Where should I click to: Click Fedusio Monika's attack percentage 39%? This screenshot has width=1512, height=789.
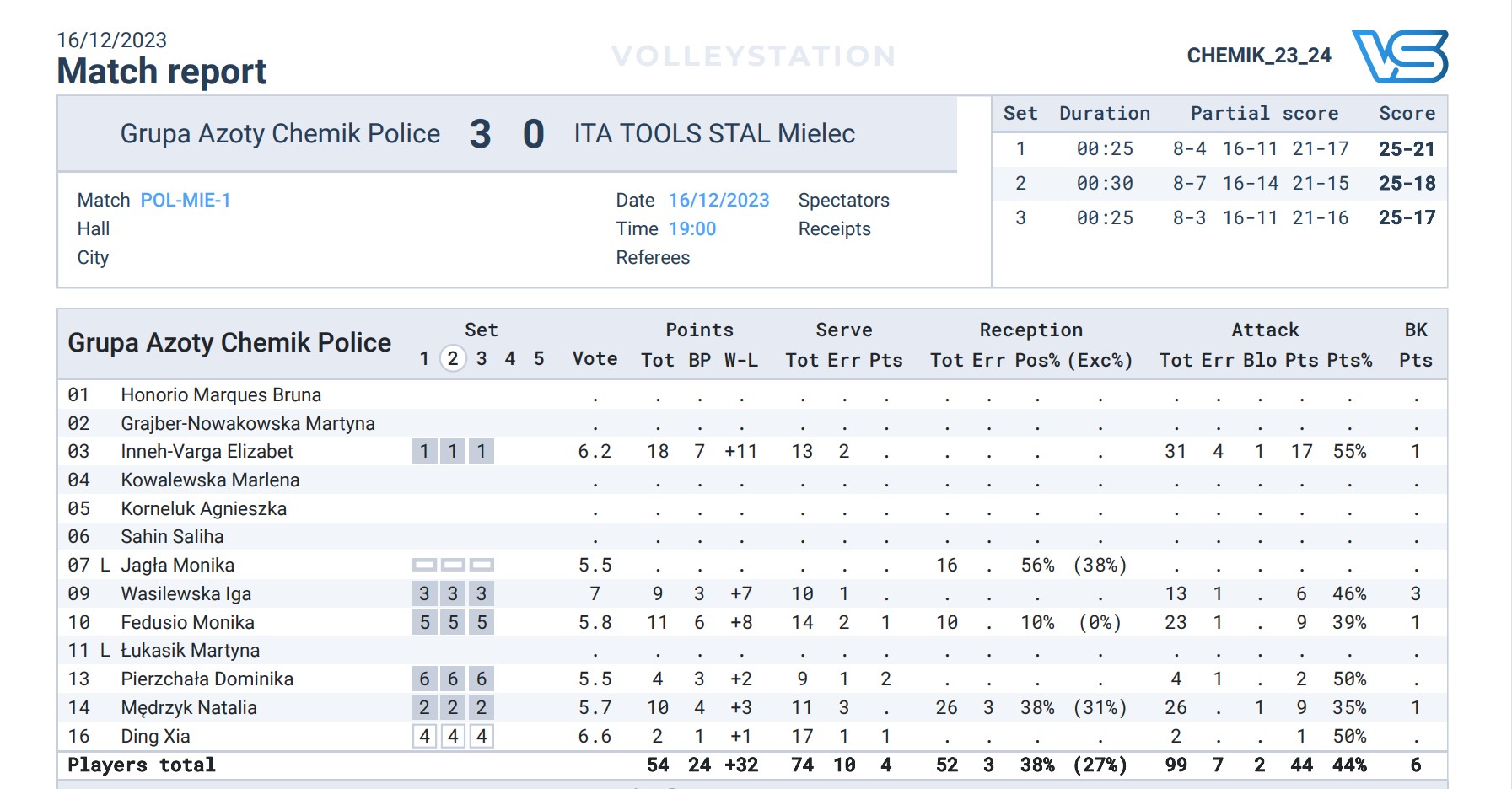click(x=1349, y=623)
